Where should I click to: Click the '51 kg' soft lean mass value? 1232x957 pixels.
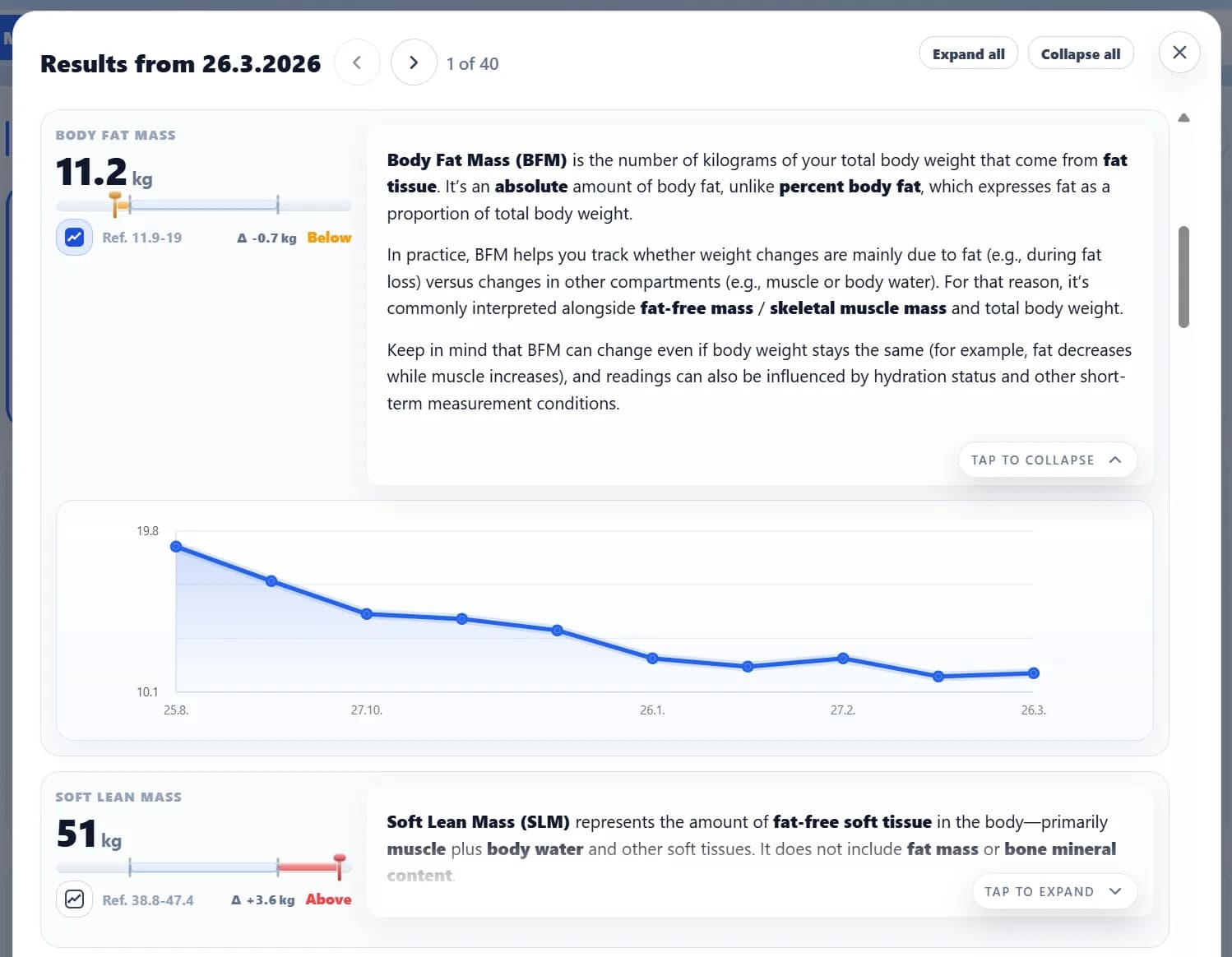click(x=89, y=834)
